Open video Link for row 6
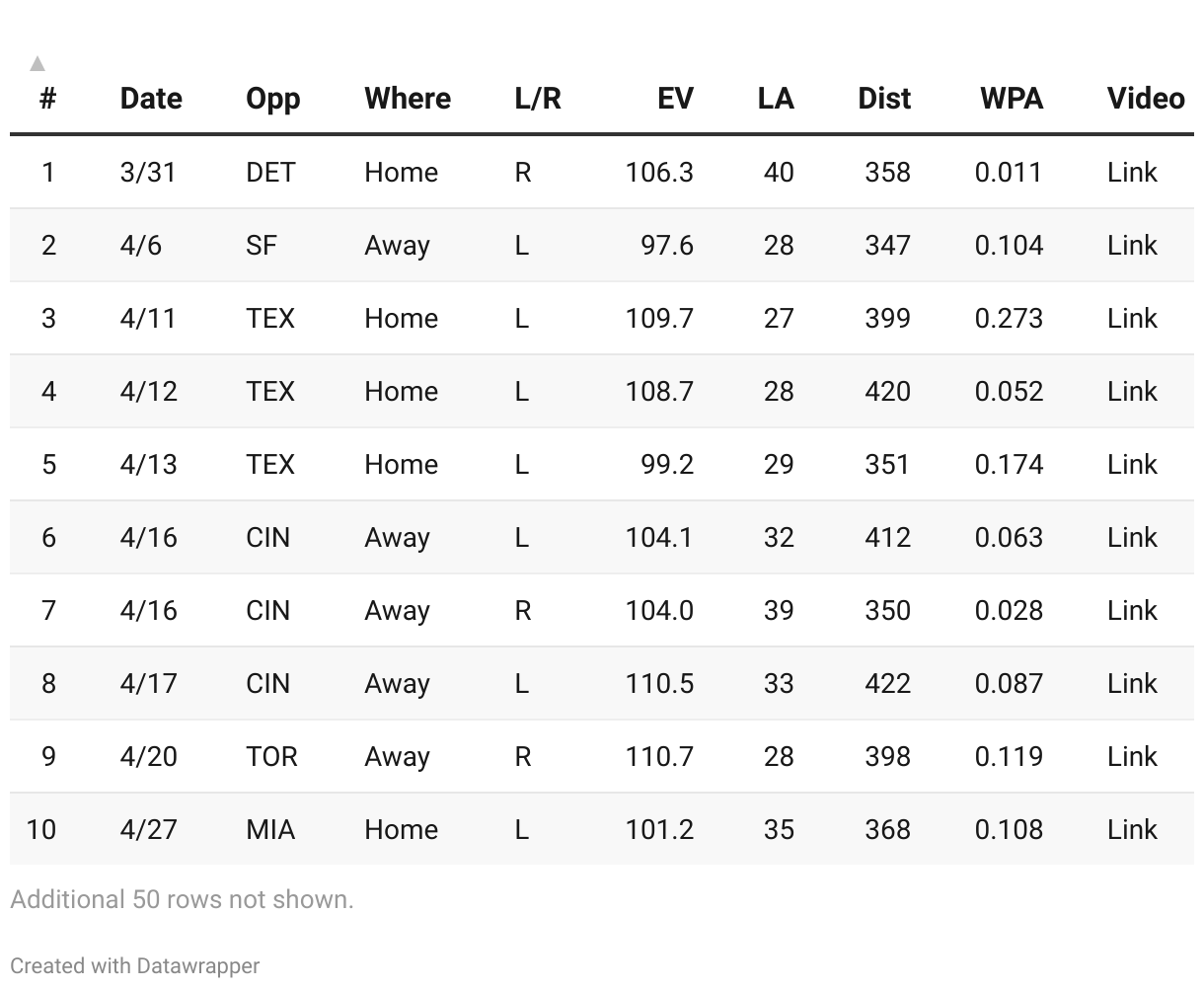 coord(1132,538)
